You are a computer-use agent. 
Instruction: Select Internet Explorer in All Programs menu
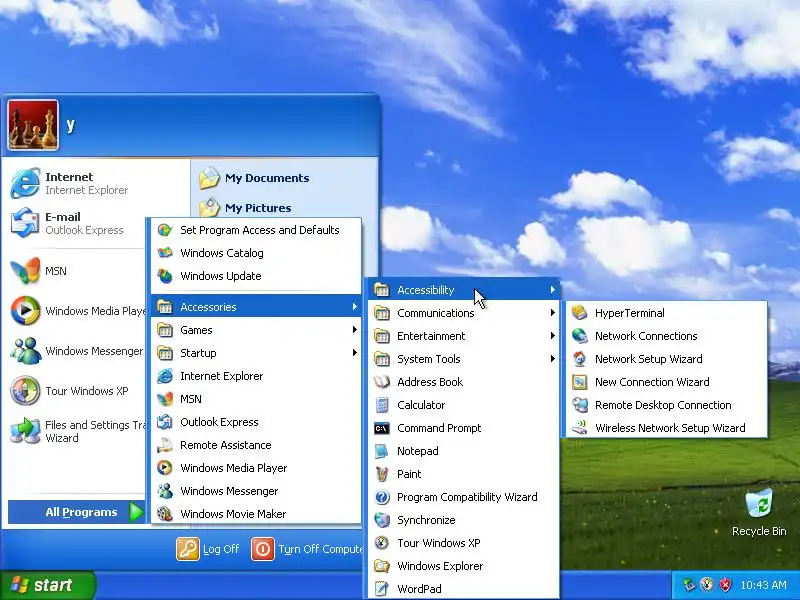pyautogui.click(x=256, y=376)
